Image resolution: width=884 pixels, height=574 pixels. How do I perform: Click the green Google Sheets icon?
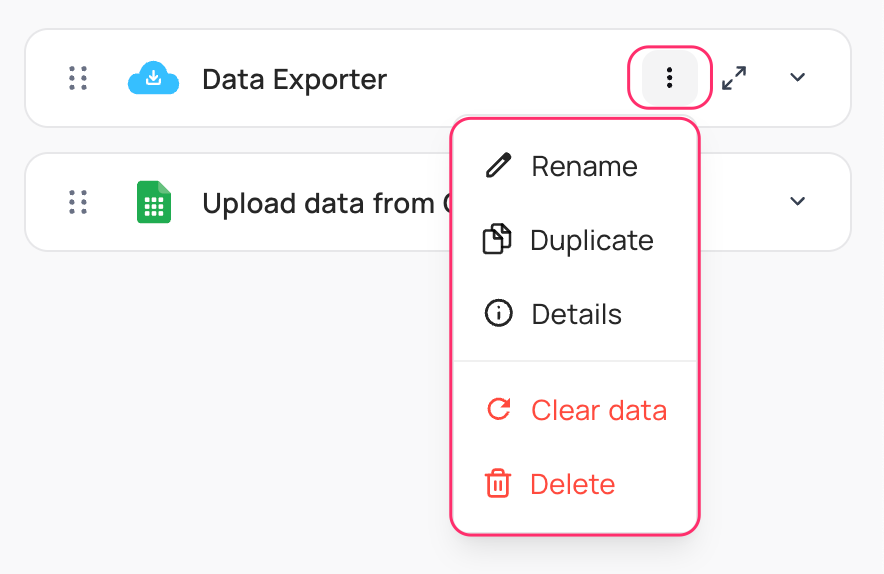[153, 202]
